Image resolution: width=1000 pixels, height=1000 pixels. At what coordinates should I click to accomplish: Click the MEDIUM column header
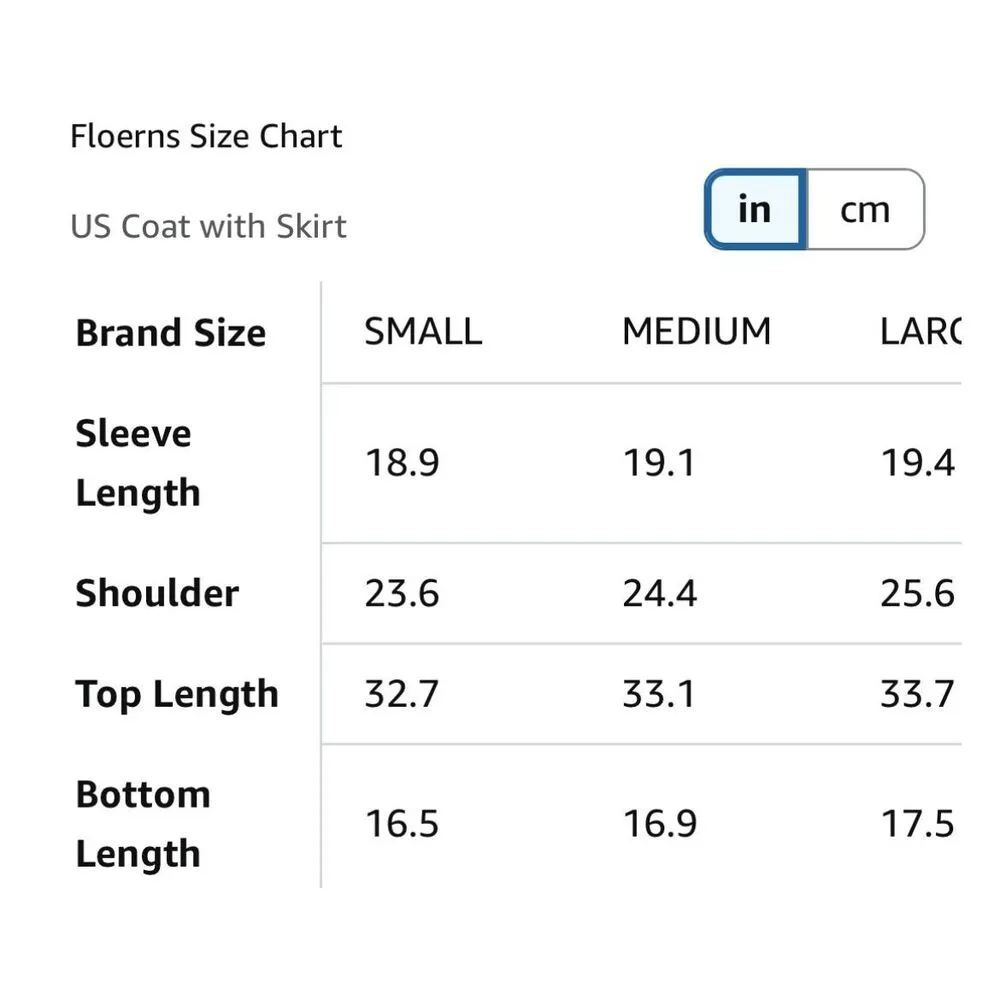pos(696,331)
